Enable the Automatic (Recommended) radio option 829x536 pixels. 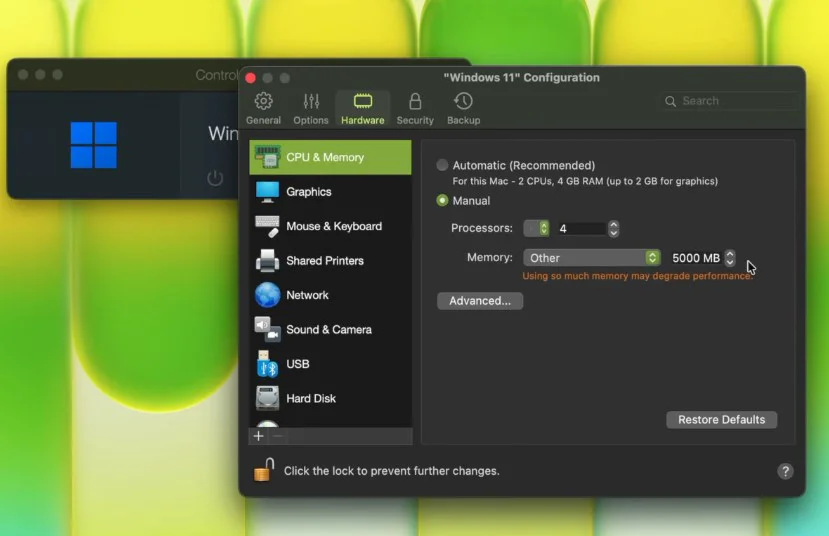443,166
